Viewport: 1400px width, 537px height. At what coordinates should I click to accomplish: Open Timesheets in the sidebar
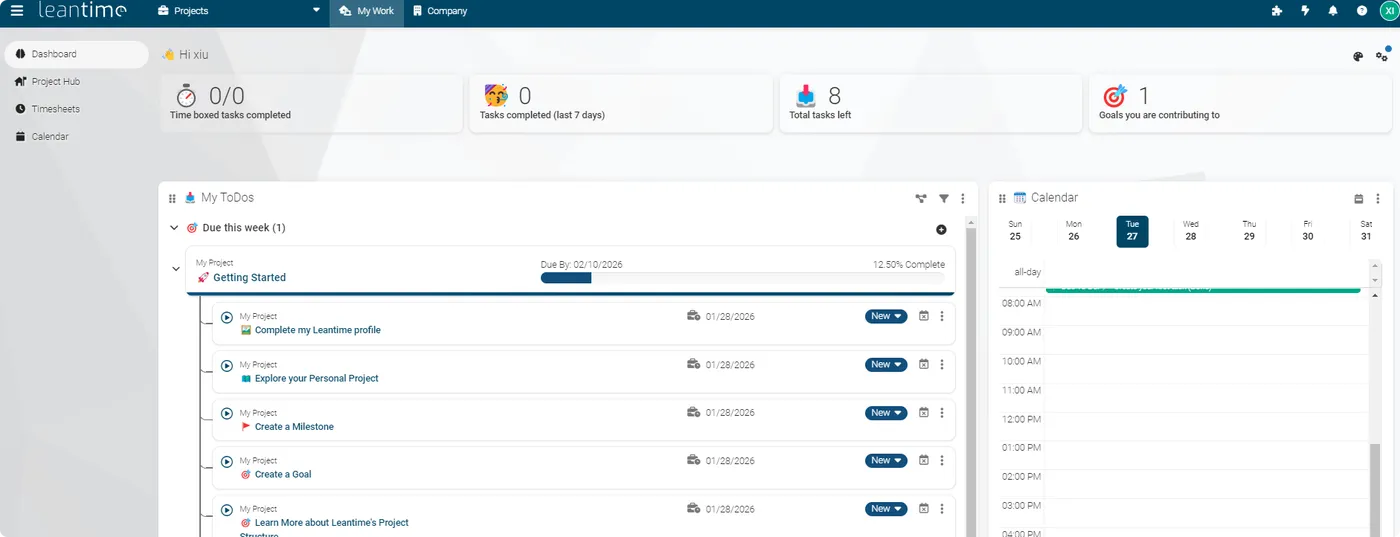[55, 109]
